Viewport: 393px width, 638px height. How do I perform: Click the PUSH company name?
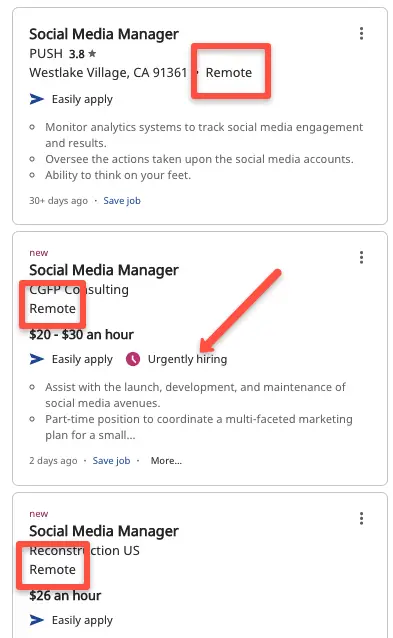click(46, 53)
